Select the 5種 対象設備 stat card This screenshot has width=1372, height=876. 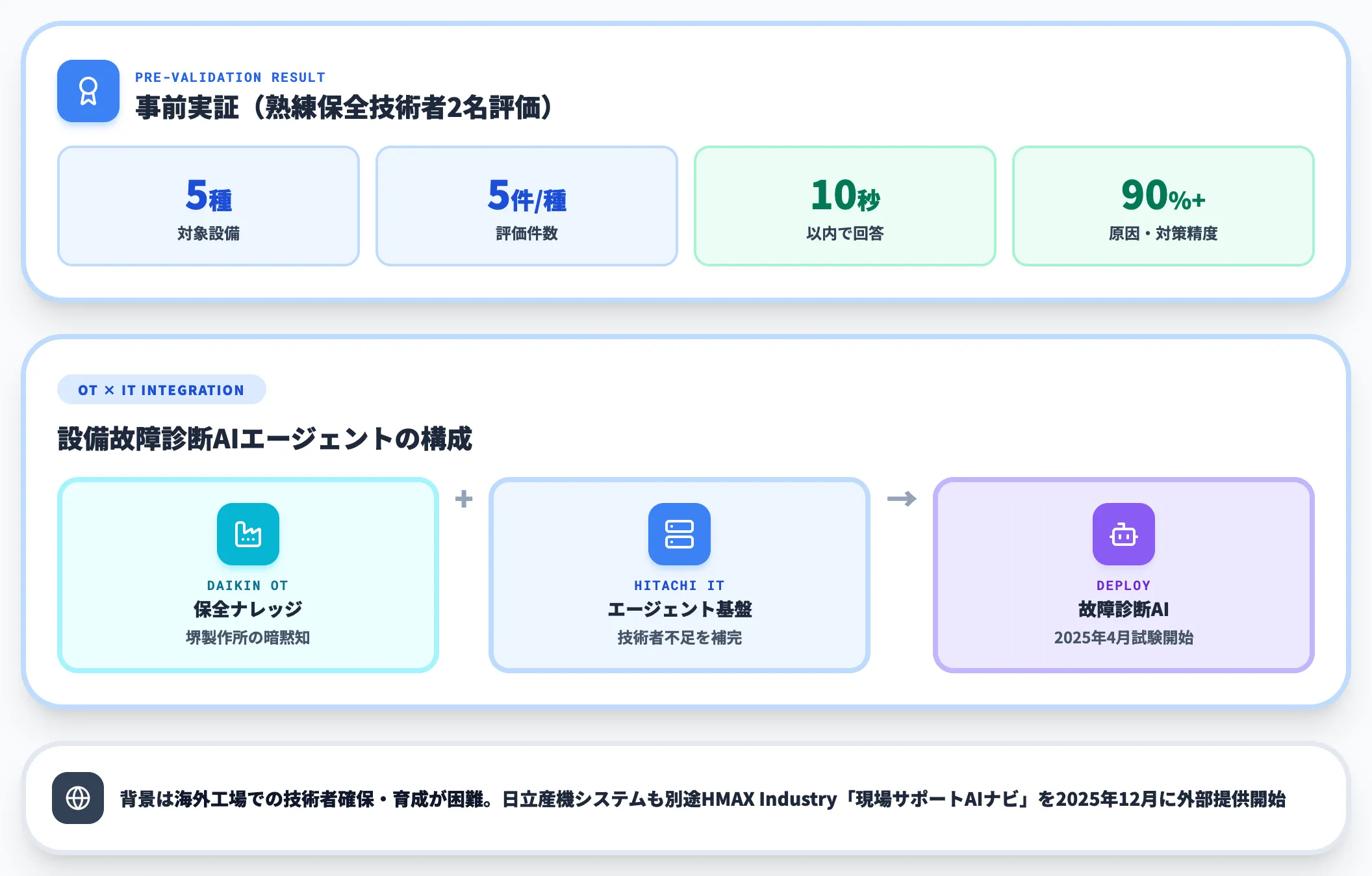click(209, 206)
